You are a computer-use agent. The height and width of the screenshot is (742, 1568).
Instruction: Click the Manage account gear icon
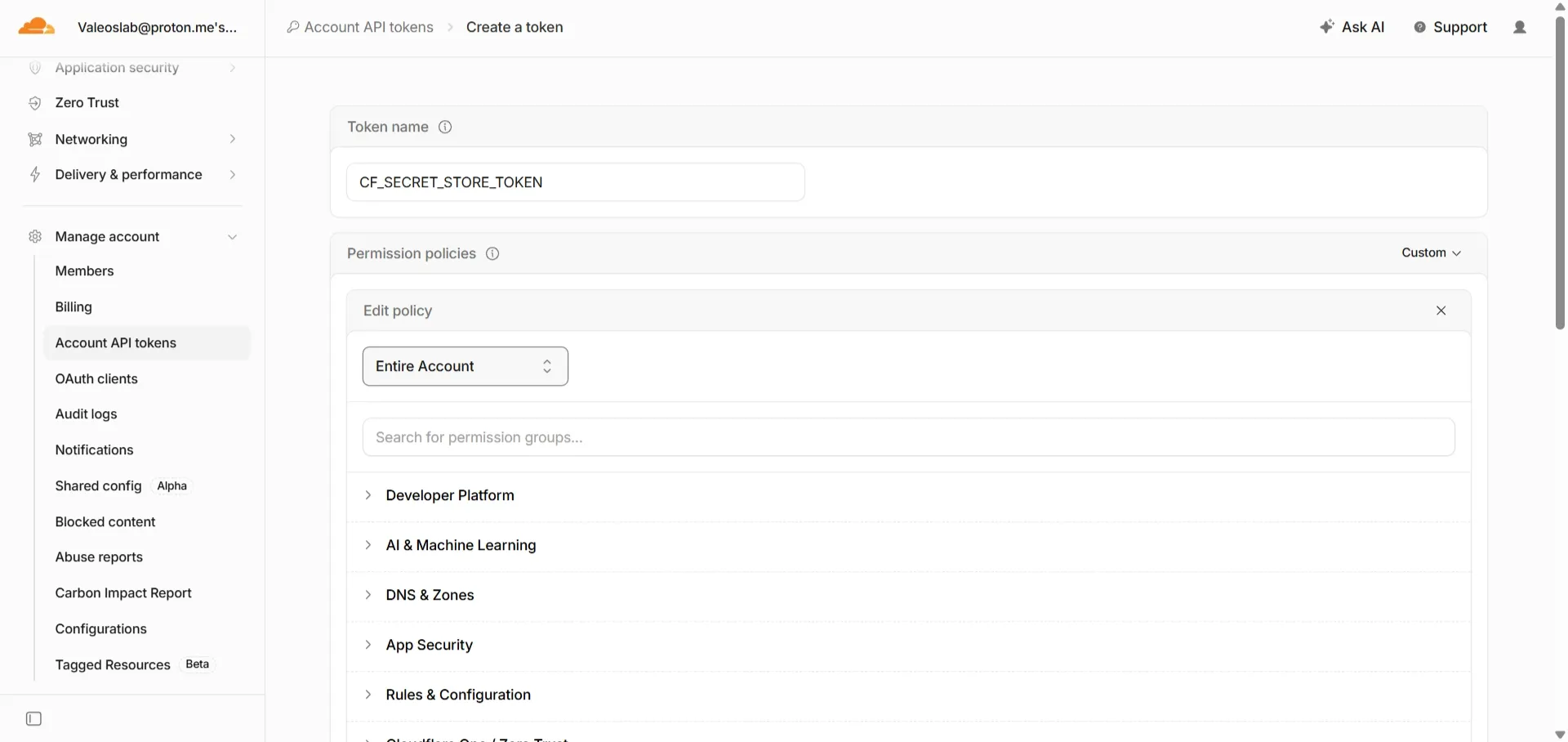35,237
